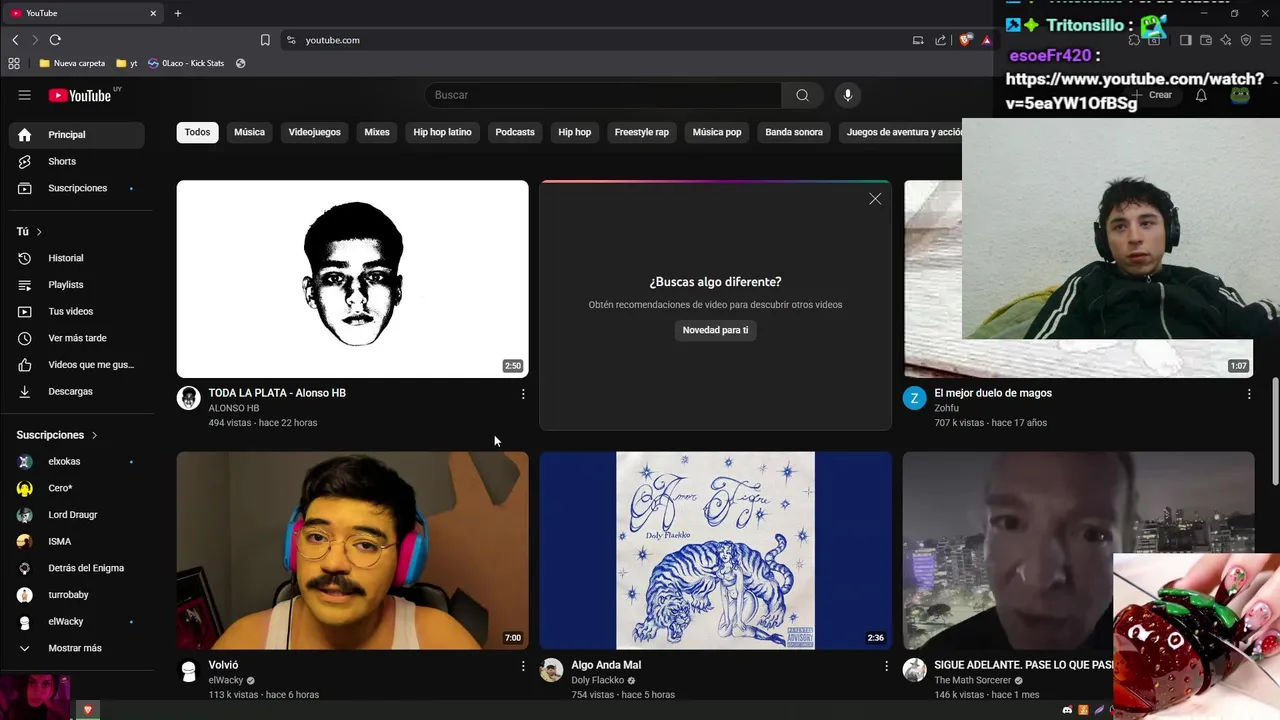Select the Freestyle rap chip
The width and height of the screenshot is (1280, 720).
(641, 132)
